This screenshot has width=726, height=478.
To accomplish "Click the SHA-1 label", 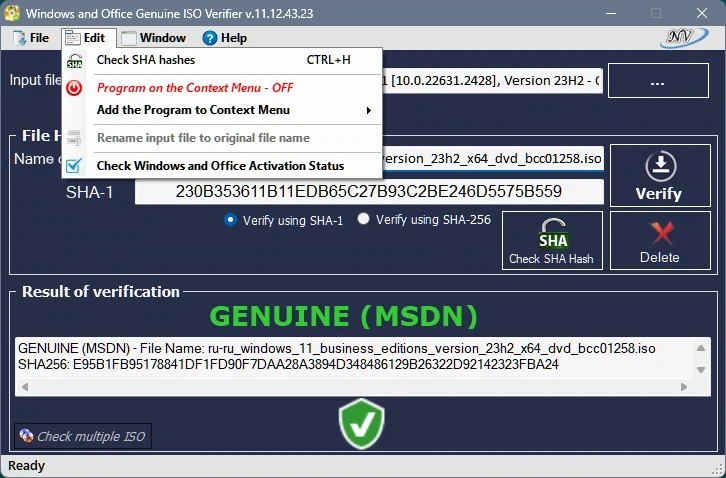I will [x=89, y=192].
